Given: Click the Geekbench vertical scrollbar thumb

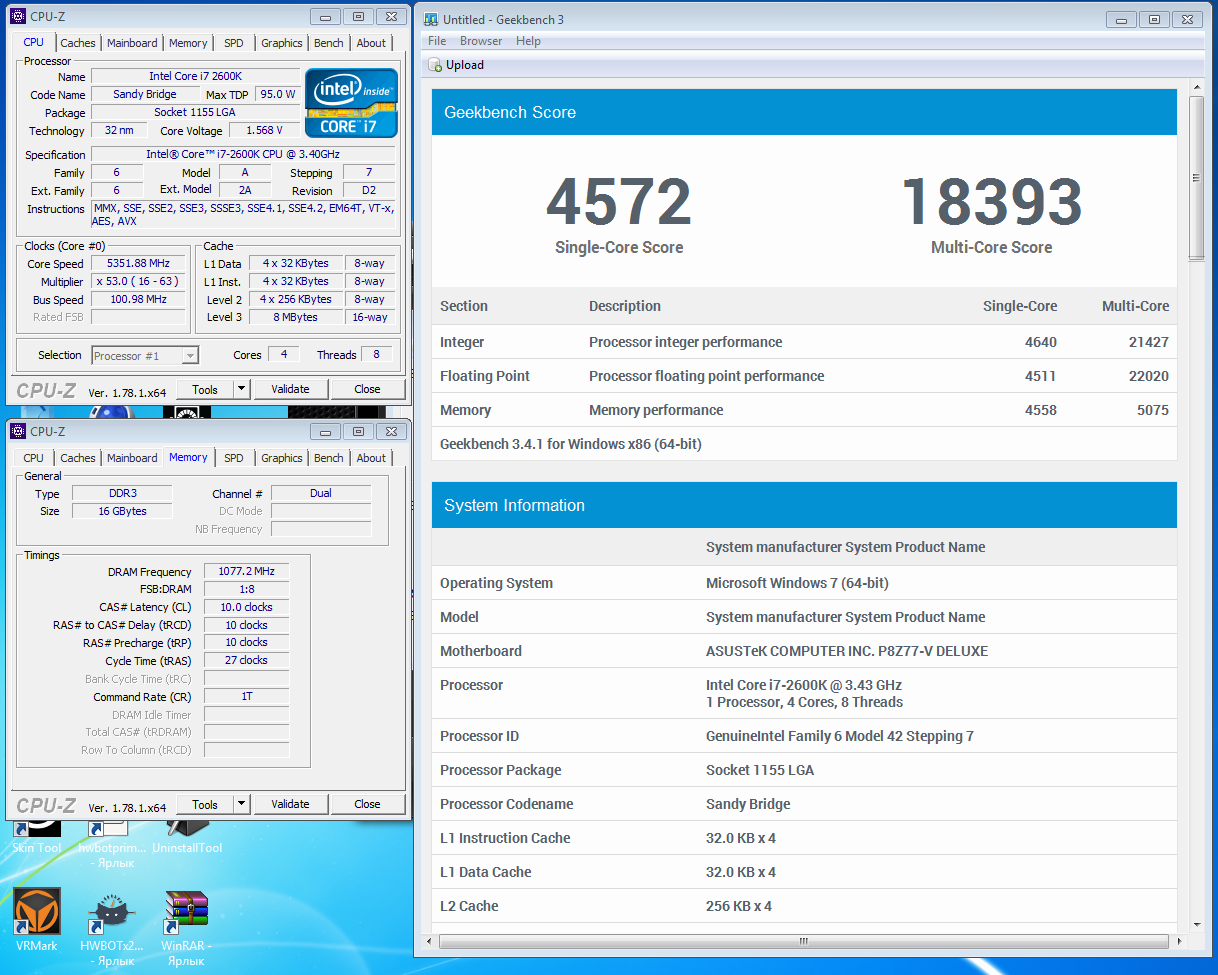Looking at the screenshot, I should point(1196,178).
